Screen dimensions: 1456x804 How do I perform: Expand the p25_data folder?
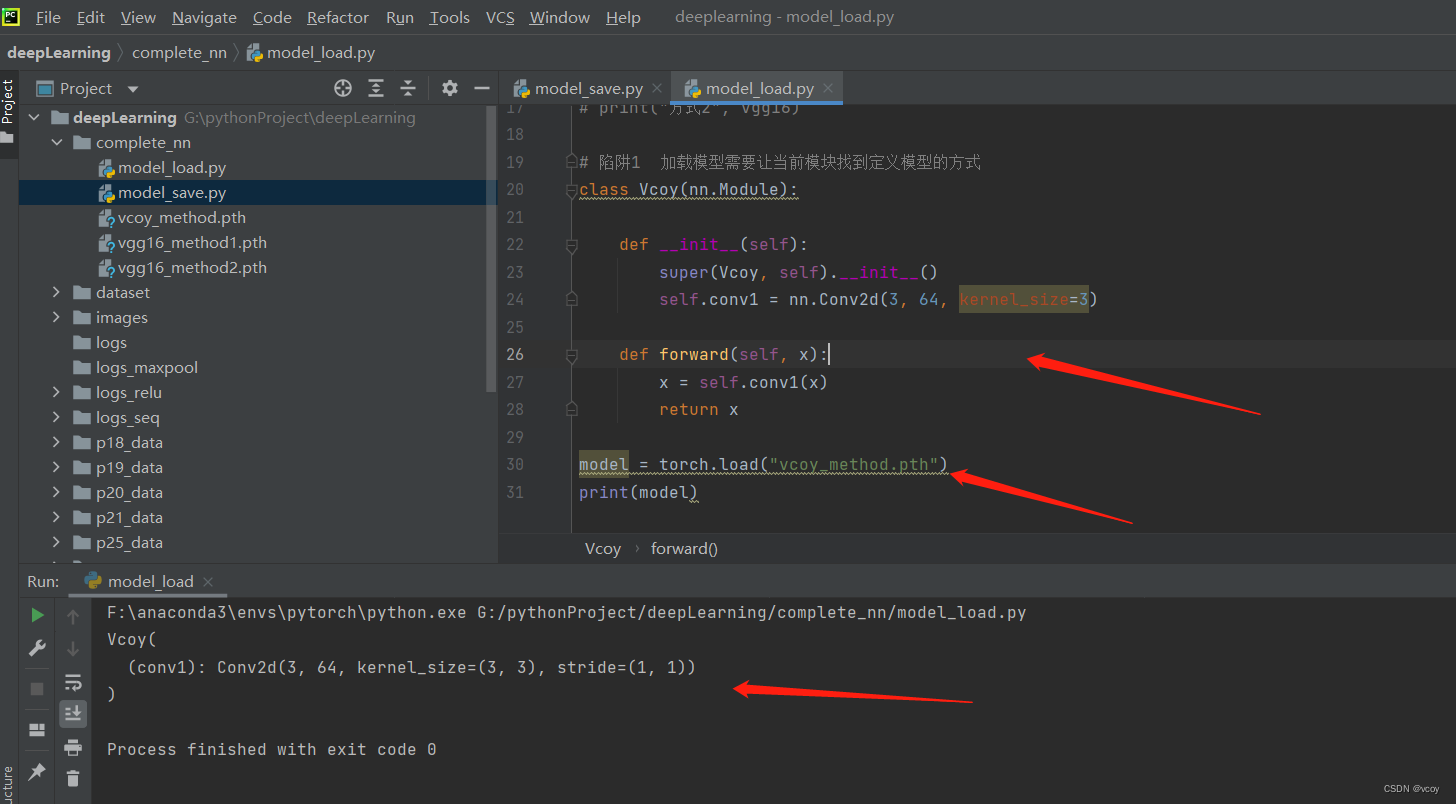point(57,543)
